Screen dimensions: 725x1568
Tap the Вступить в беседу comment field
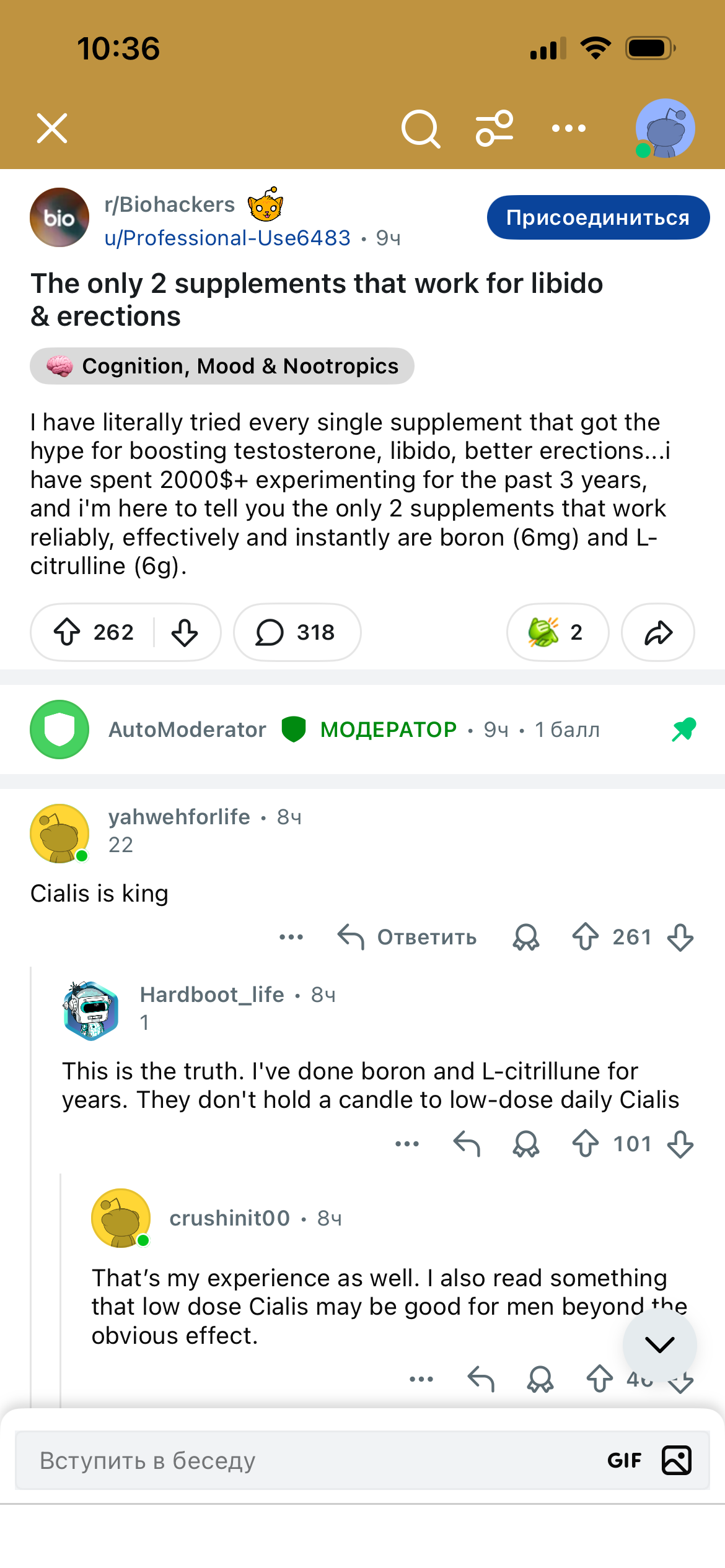click(310, 1460)
